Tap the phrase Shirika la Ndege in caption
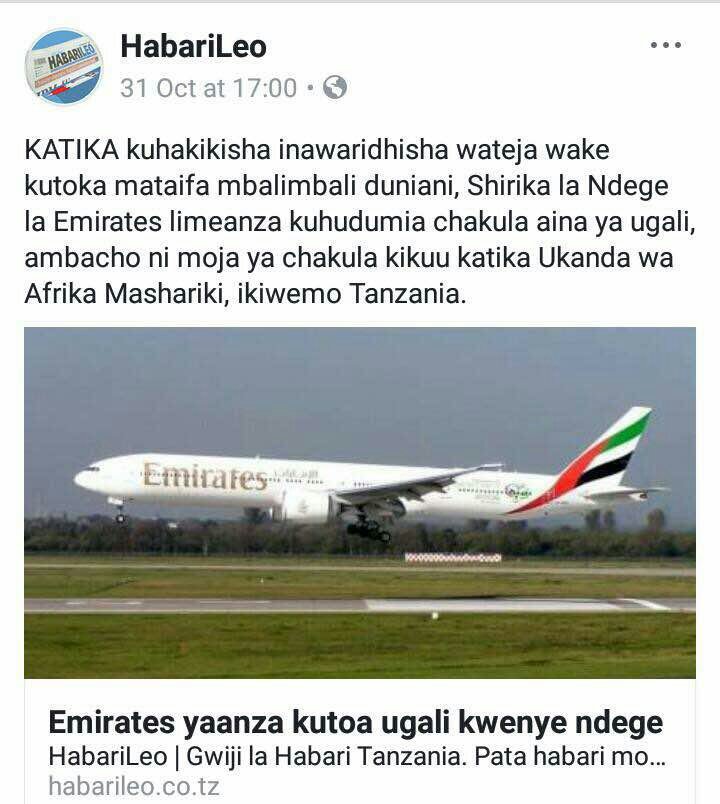Image resolution: width=720 pixels, height=804 pixels. 568,186
